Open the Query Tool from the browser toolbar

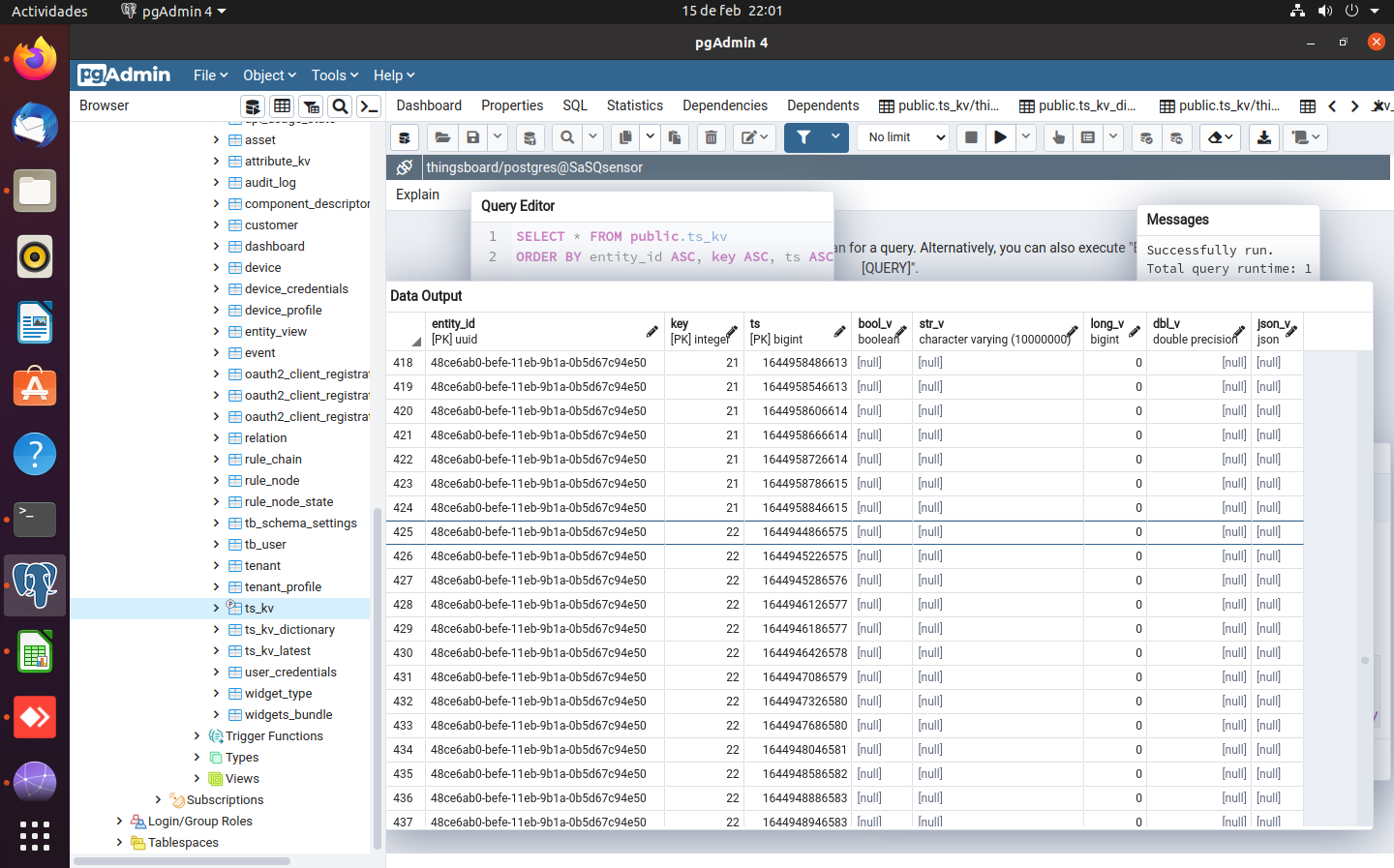(x=253, y=105)
